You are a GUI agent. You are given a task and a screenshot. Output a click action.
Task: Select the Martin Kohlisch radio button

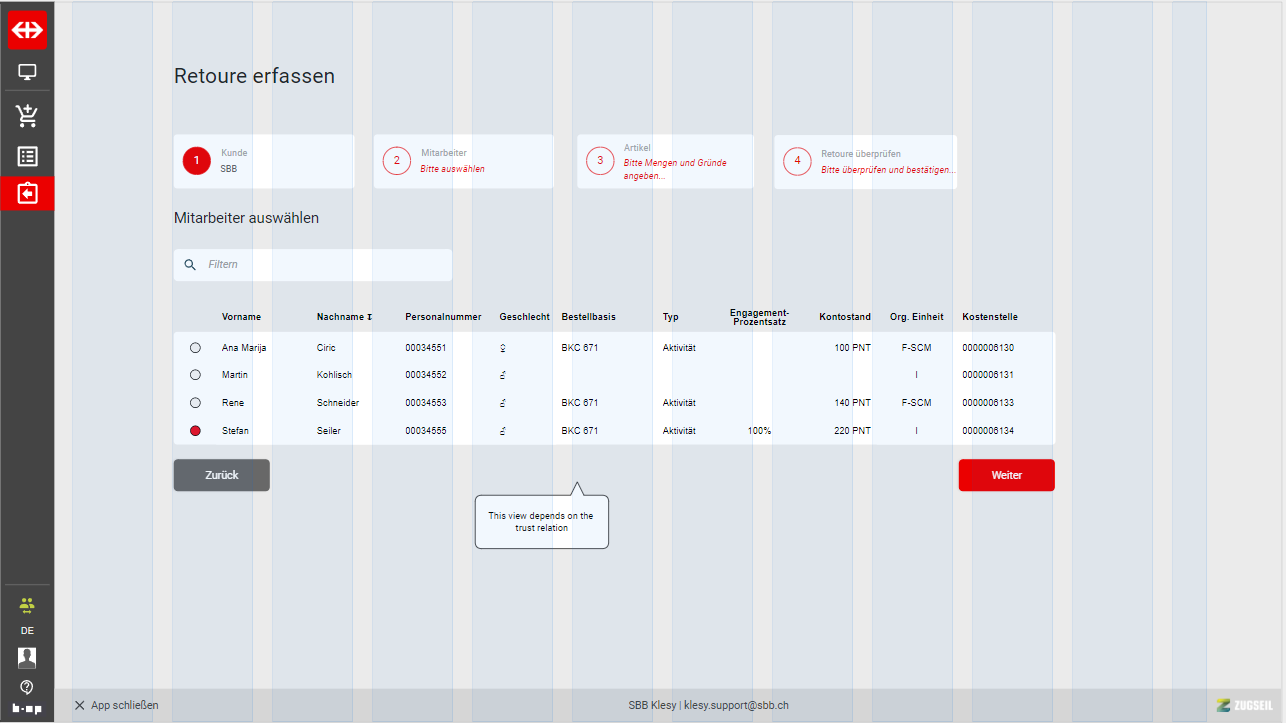(195, 375)
